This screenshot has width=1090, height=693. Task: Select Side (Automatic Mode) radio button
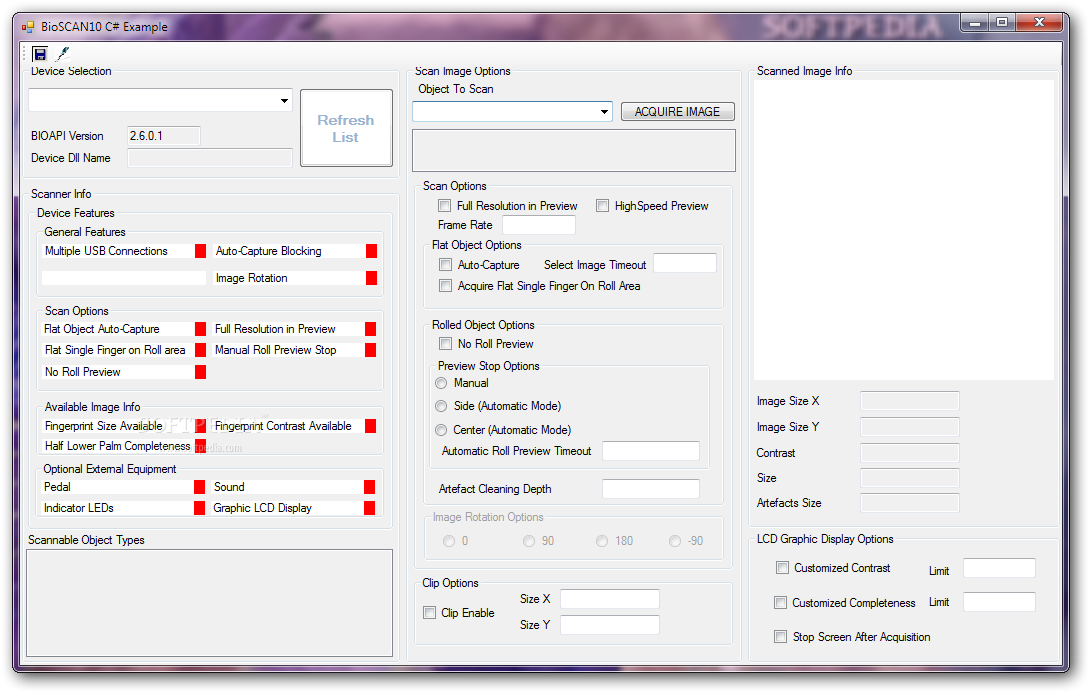(x=441, y=406)
